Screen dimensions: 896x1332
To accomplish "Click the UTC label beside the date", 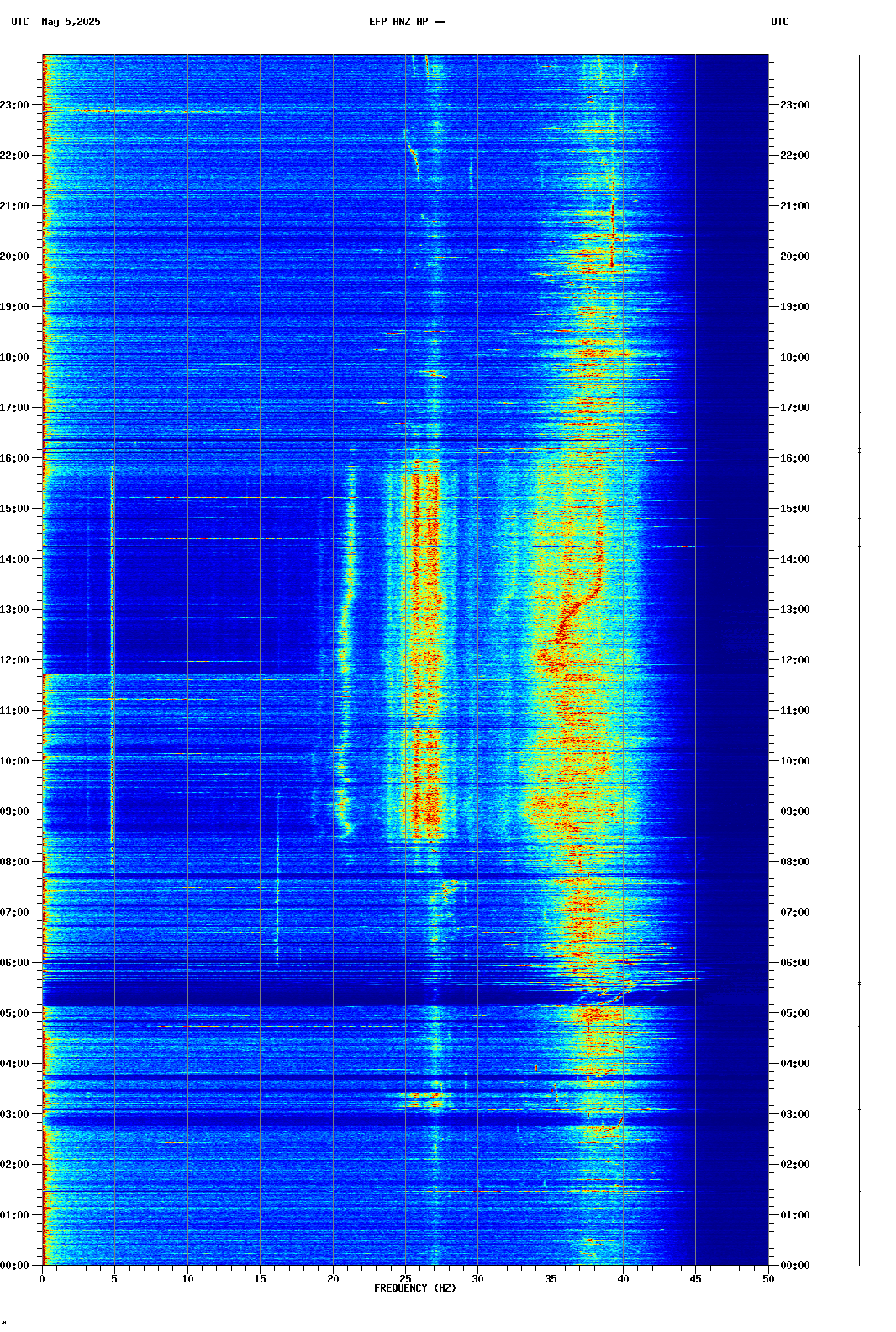I will [x=20, y=22].
